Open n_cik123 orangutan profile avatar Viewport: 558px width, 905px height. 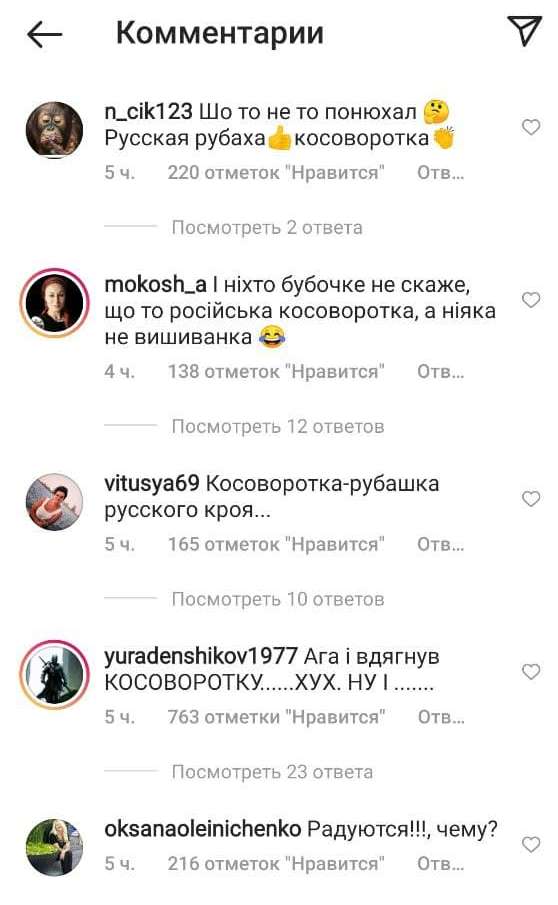pos(55,130)
